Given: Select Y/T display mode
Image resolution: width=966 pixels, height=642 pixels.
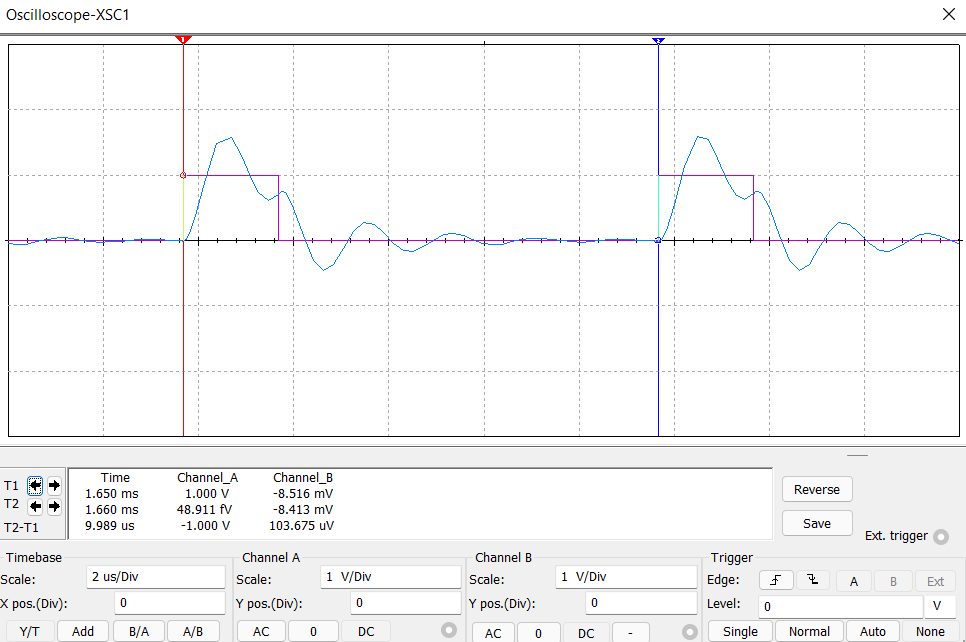Looking at the screenshot, I should [x=29, y=632].
